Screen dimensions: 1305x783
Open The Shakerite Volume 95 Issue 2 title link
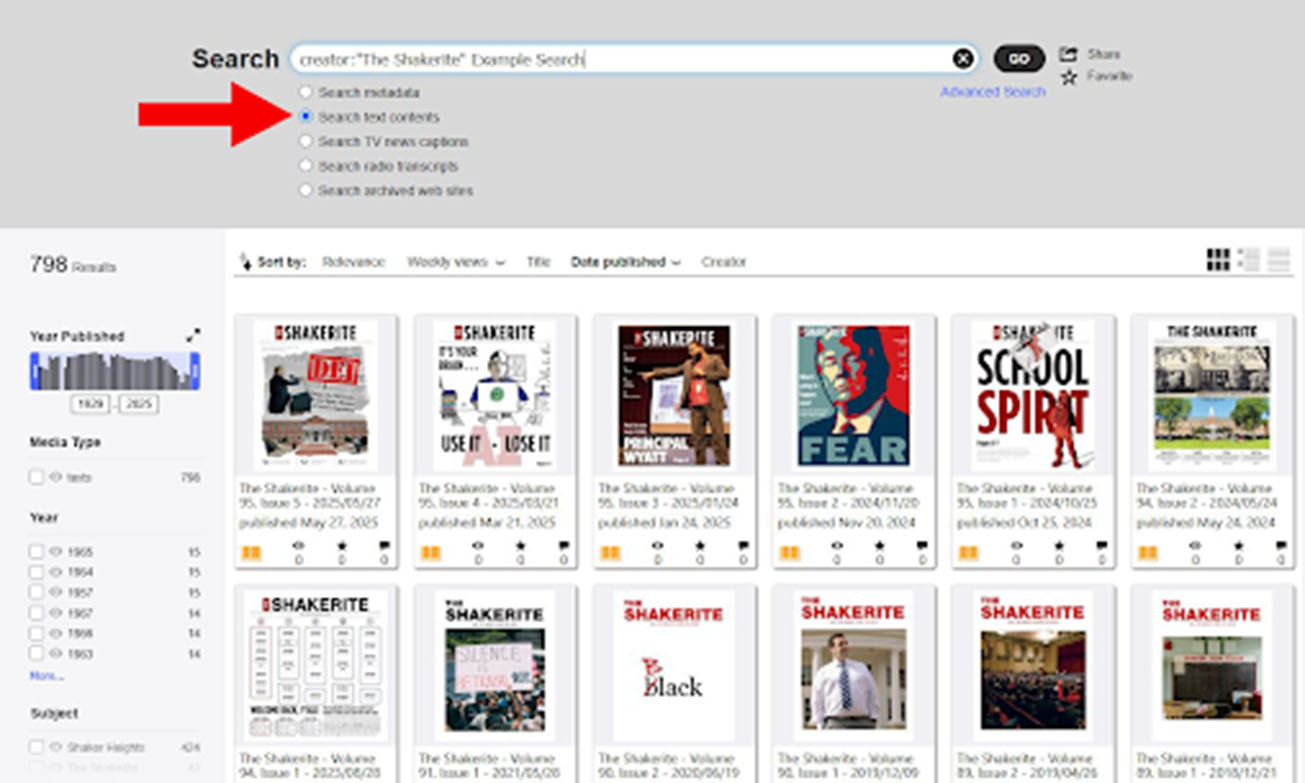pyautogui.click(x=848, y=496)
